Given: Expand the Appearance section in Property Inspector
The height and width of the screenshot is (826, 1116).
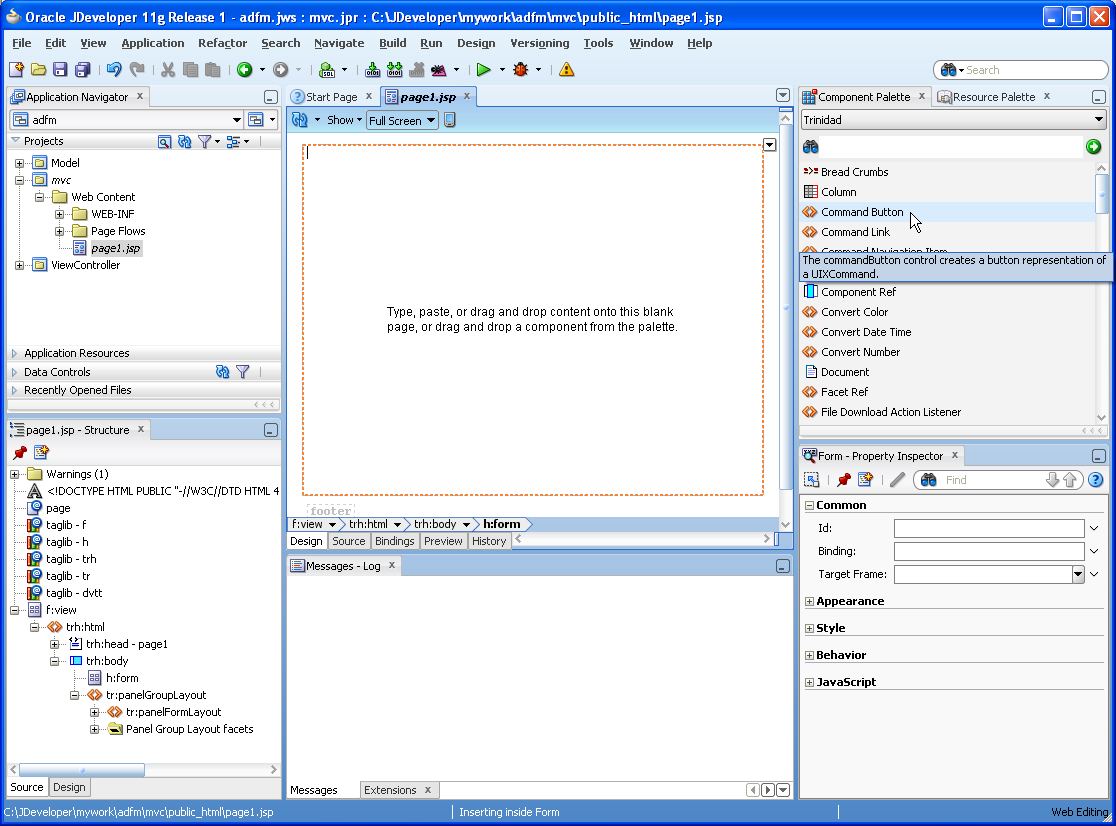Looking at the screenshot, I should 809,601.
